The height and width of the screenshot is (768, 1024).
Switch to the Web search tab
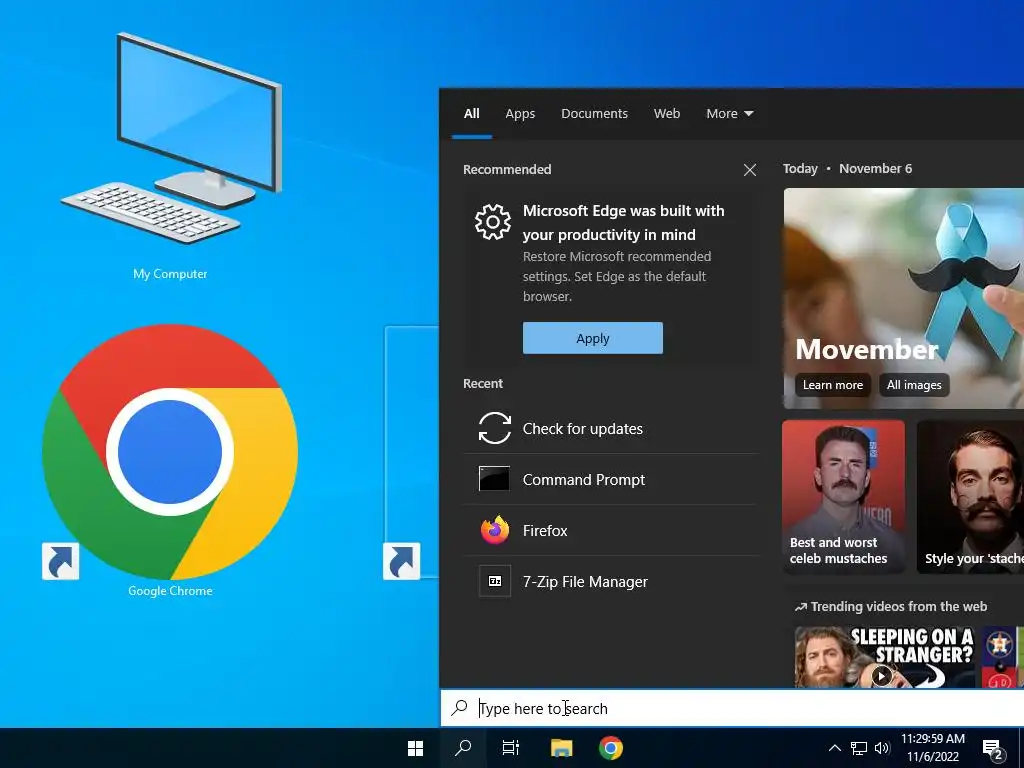point(667,114)
